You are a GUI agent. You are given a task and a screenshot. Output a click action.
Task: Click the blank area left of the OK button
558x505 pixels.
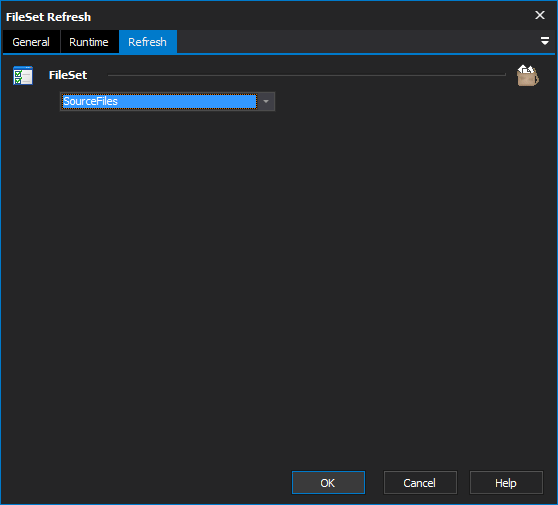[146, 483]
